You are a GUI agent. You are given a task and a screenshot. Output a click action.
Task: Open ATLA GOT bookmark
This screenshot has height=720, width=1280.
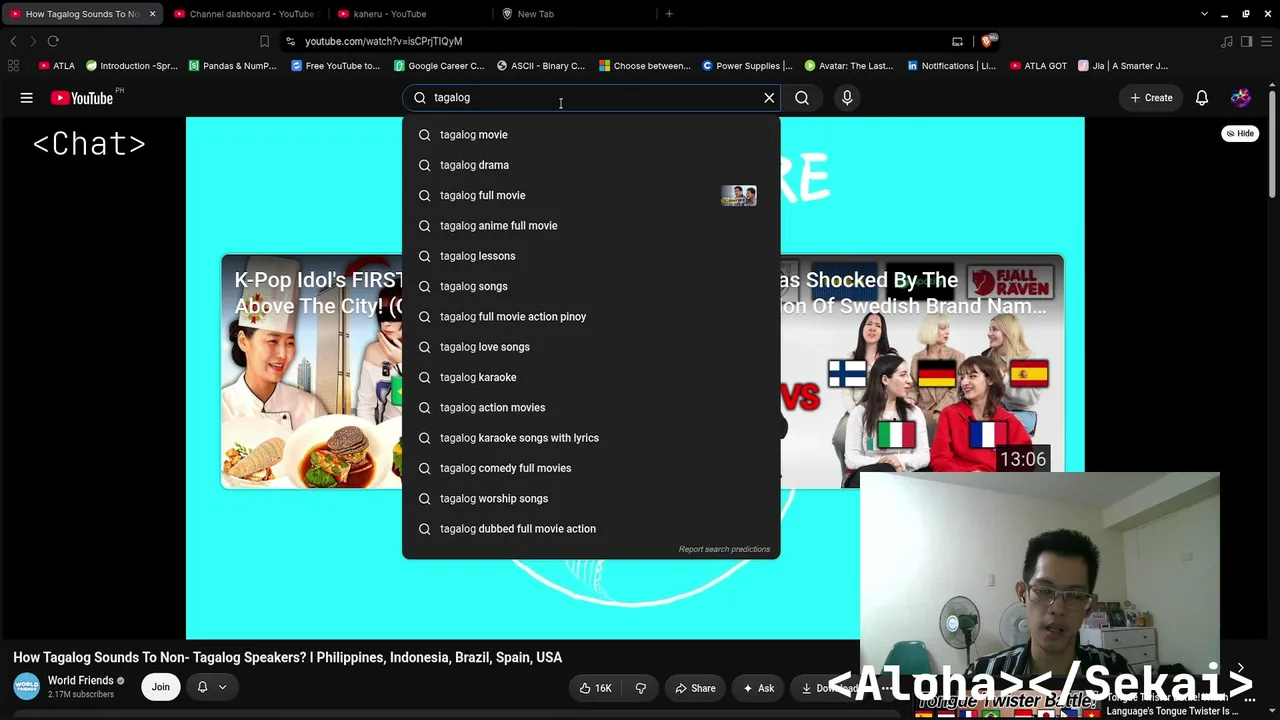[x=1039, y=66]
